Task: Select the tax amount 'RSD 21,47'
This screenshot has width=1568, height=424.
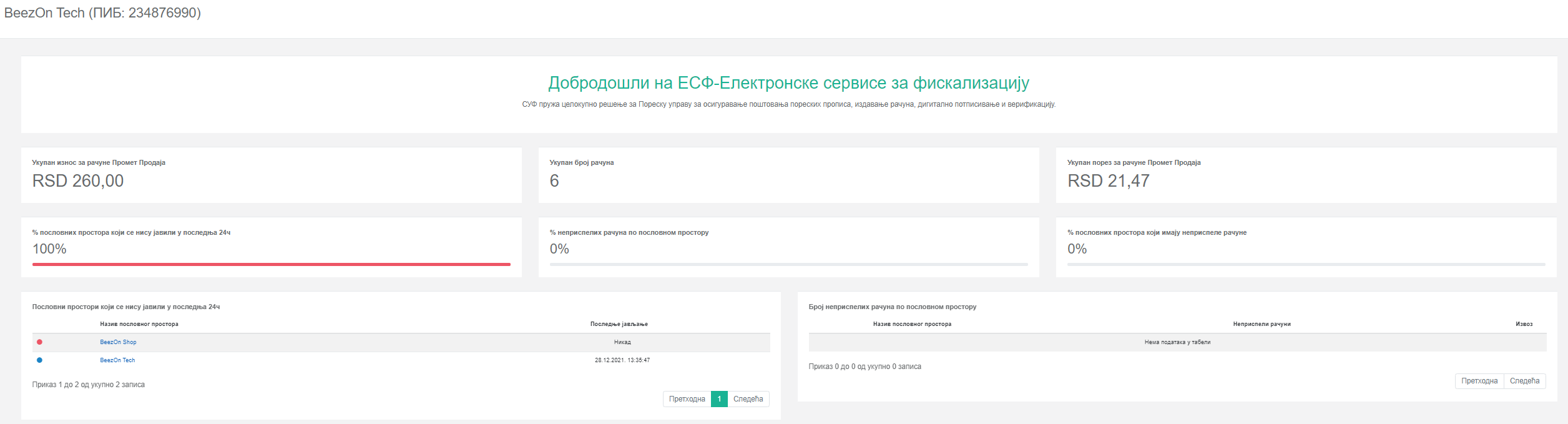Action: [1108, 181]
